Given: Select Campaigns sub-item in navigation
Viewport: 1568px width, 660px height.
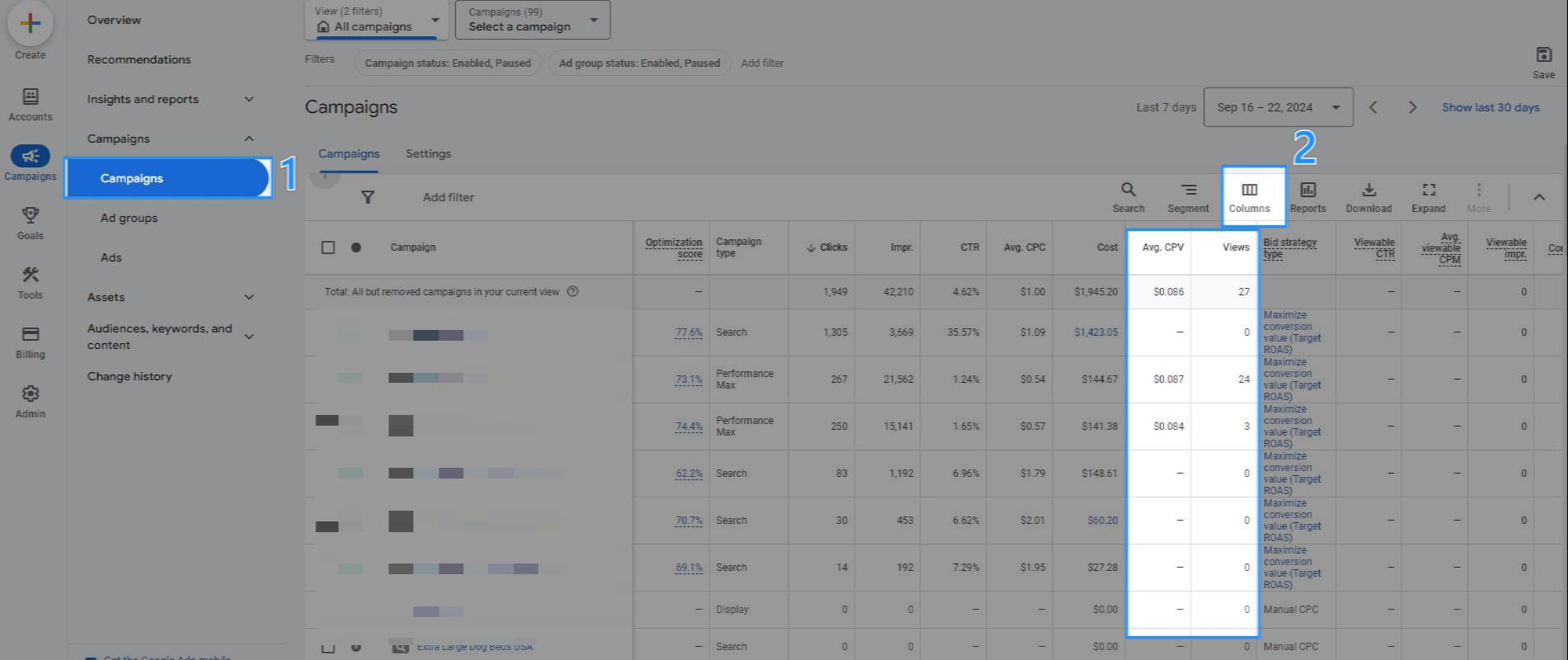Looking at the screenshot, I should (168, 178).
